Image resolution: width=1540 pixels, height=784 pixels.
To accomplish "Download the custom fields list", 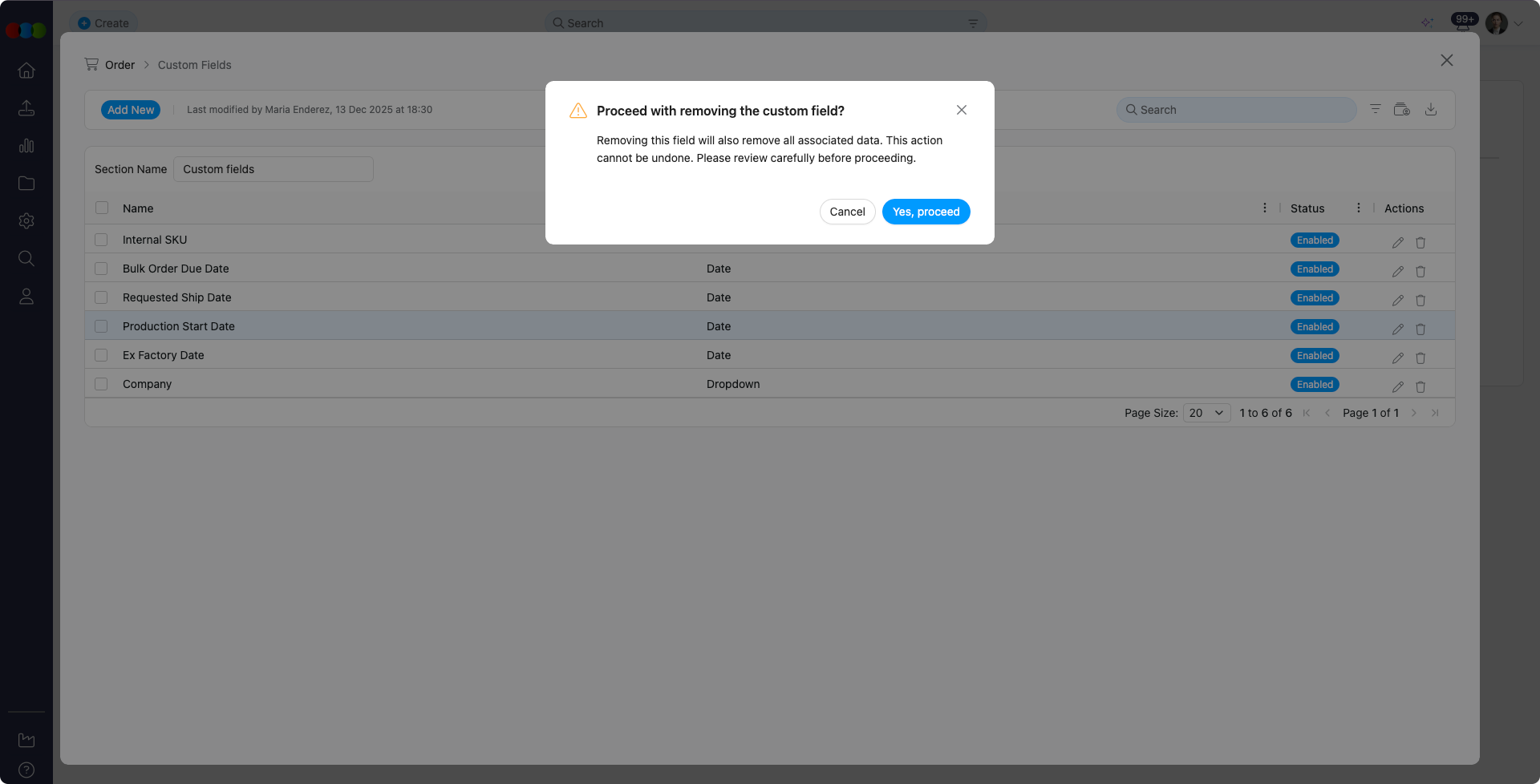I will click(1431, 109).
